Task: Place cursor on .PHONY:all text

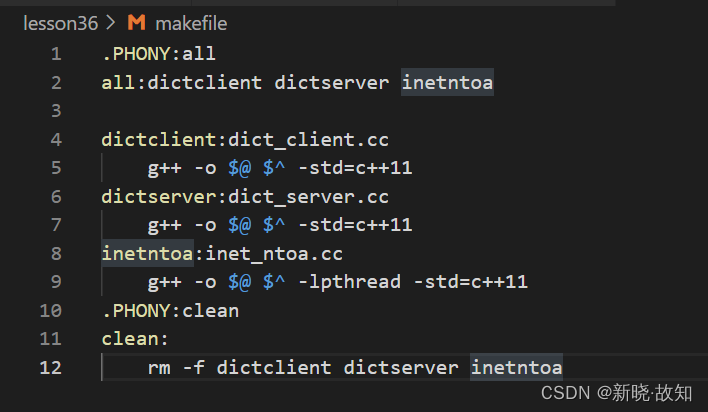Action: point(158,53)
